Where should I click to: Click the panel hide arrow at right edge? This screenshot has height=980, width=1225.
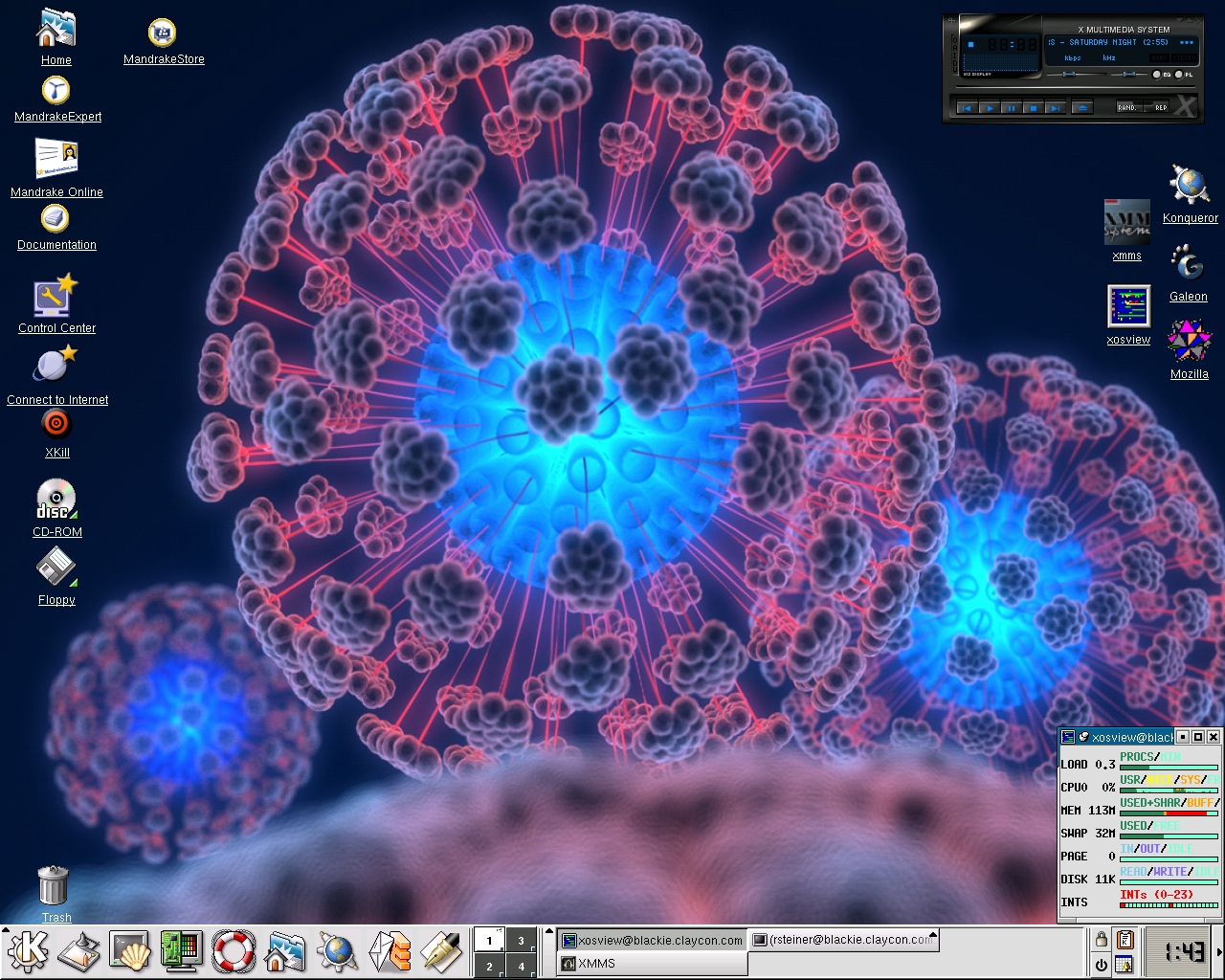tap(1218, 951)
